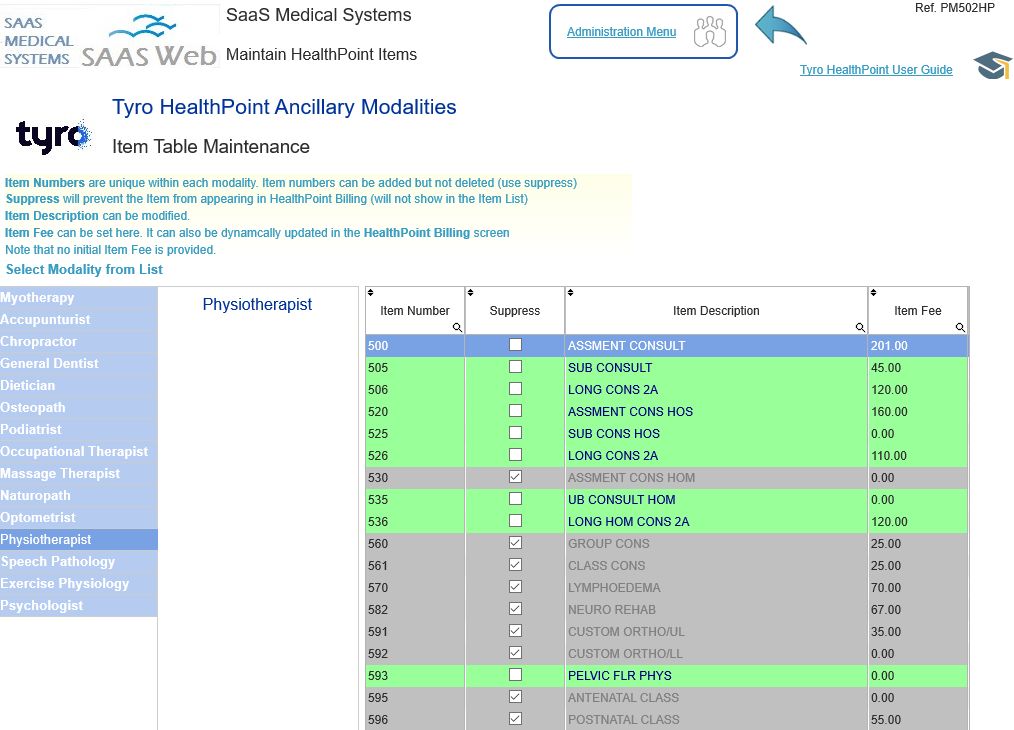Image resolution: width=1014 pixels, height=730 pixels.
Task: Sort table by Item Description arrows
Action: 570,293
